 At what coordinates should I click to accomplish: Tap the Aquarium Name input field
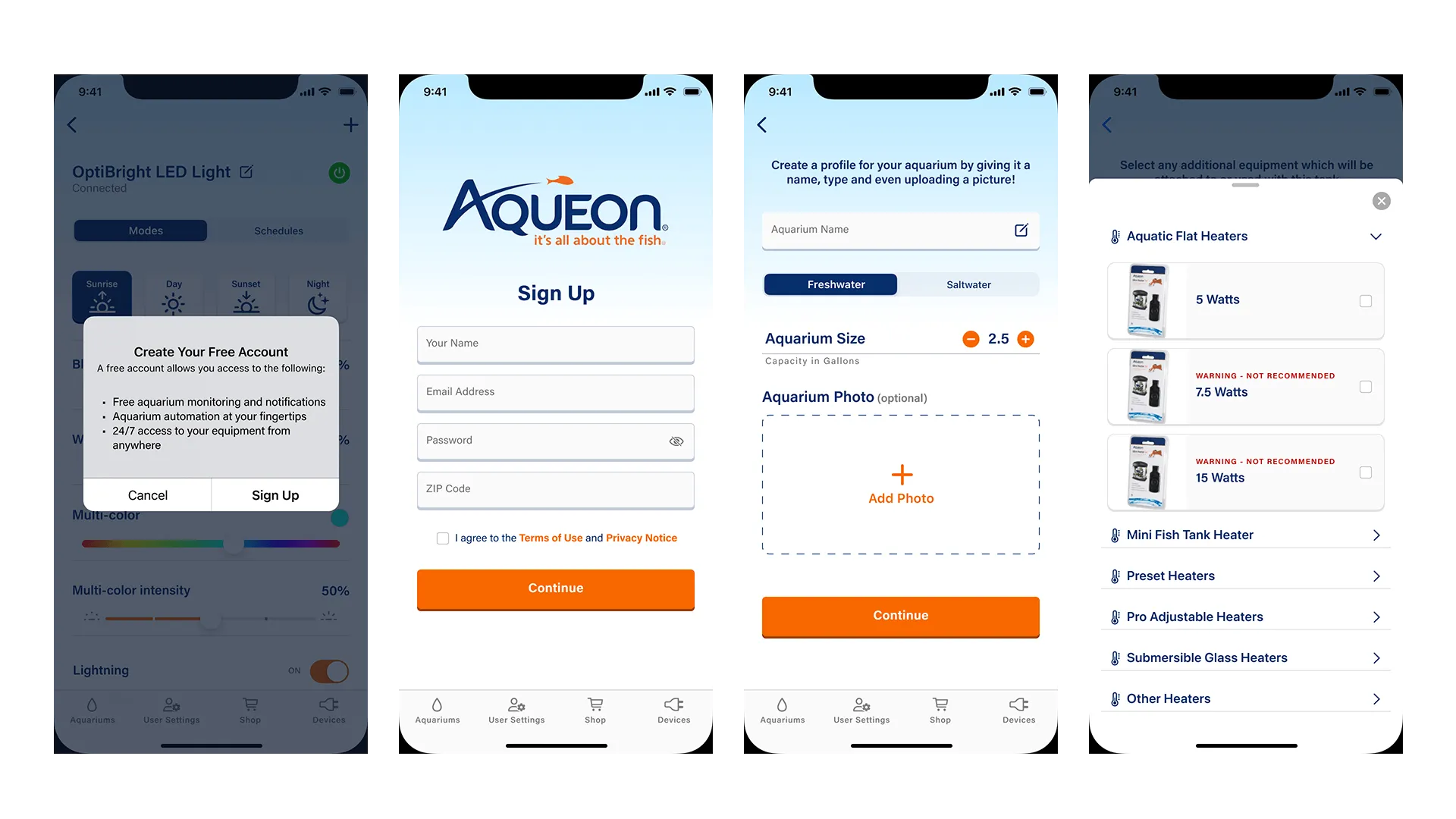(x=899, y=229)
